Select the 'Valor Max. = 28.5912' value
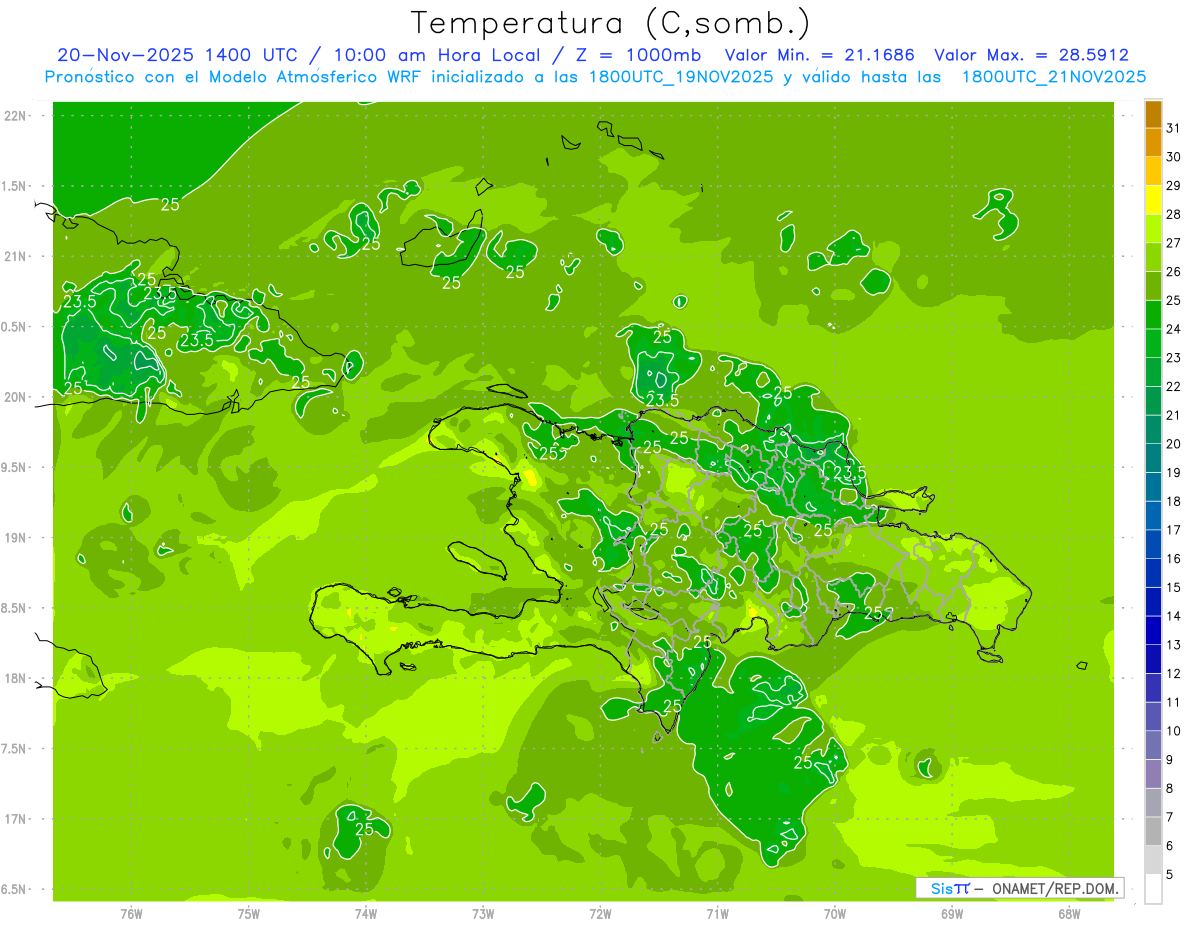The image size is (1200, 927). coord(1031,55)
